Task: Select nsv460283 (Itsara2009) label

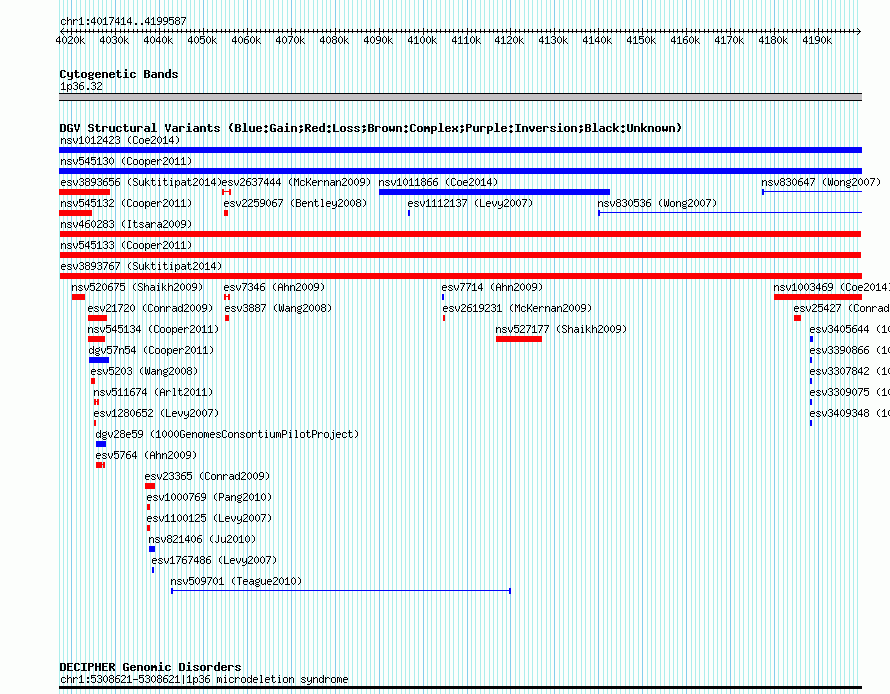Action: point(126,224)
